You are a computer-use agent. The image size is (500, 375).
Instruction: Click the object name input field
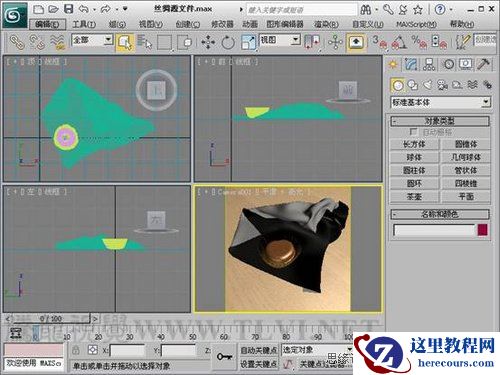click(x=434, y=230)
